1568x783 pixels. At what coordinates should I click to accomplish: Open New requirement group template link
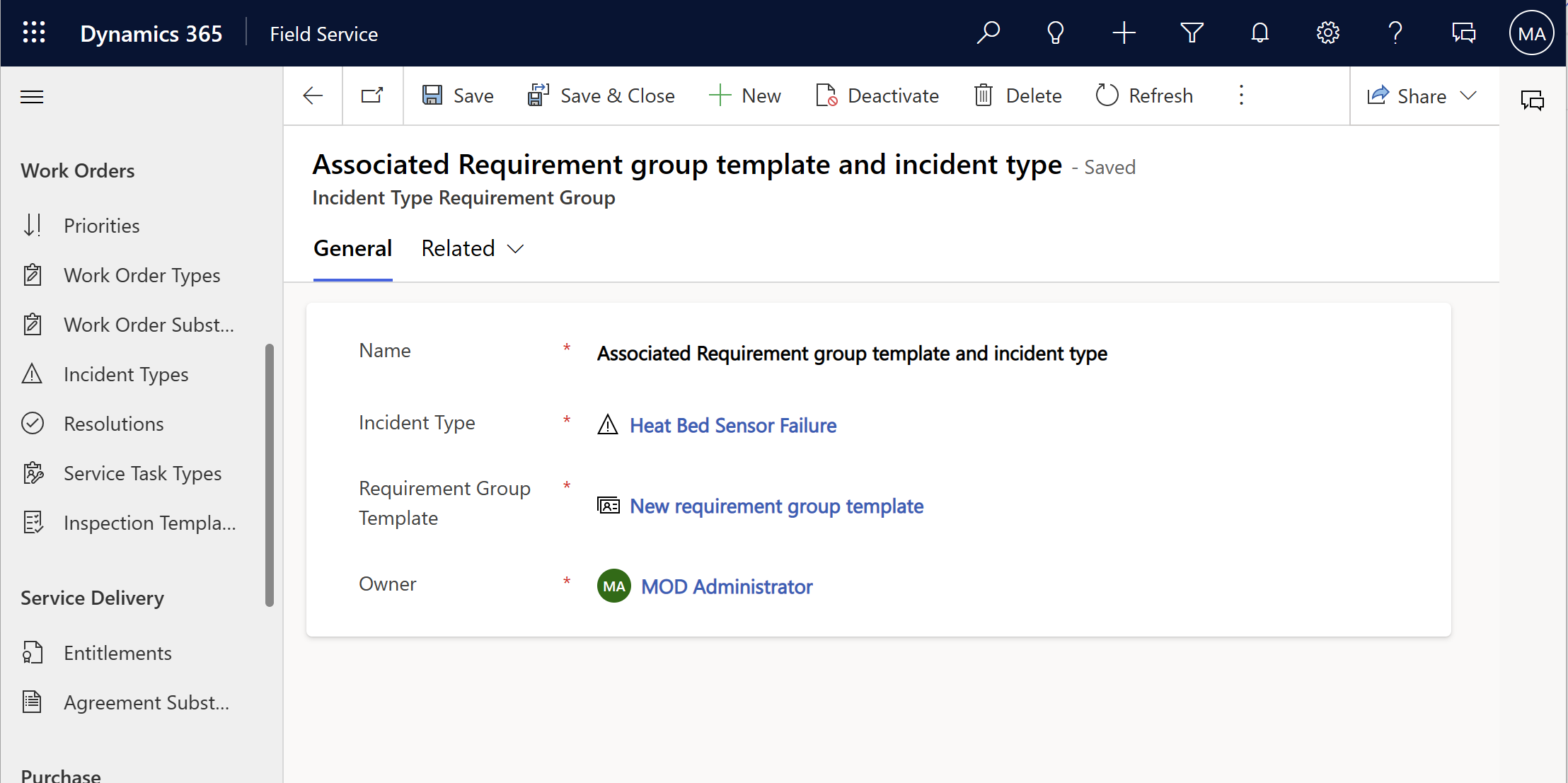click(x=776, y=505)
